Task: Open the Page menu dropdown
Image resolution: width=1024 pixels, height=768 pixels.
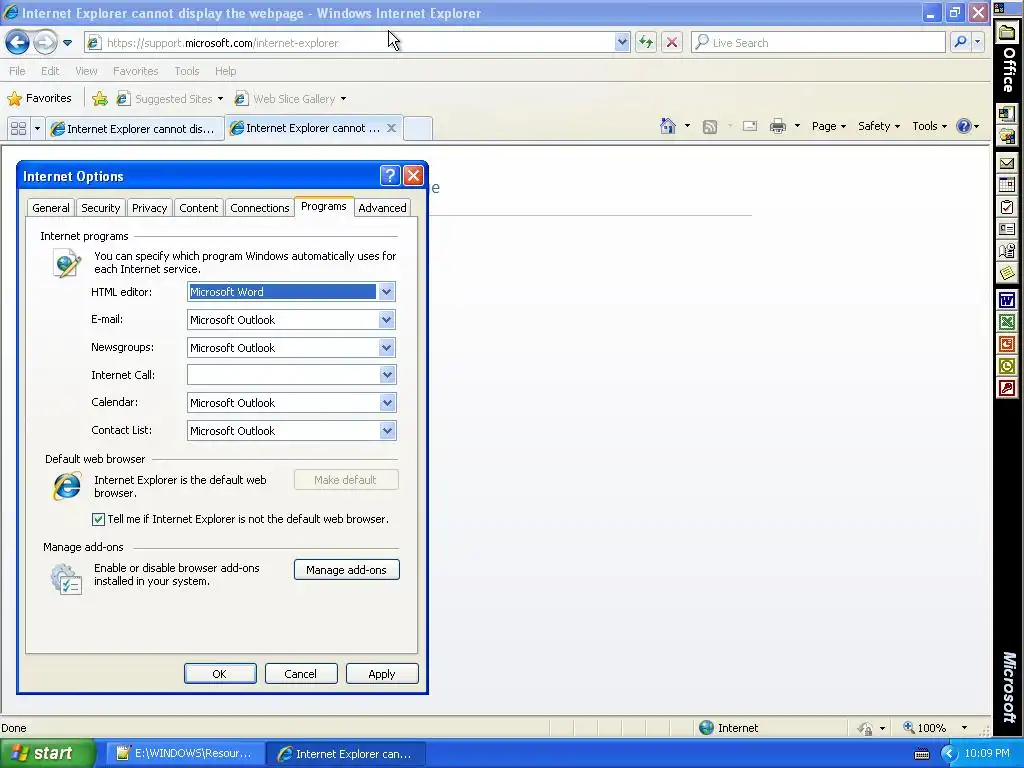Action: 828,126
